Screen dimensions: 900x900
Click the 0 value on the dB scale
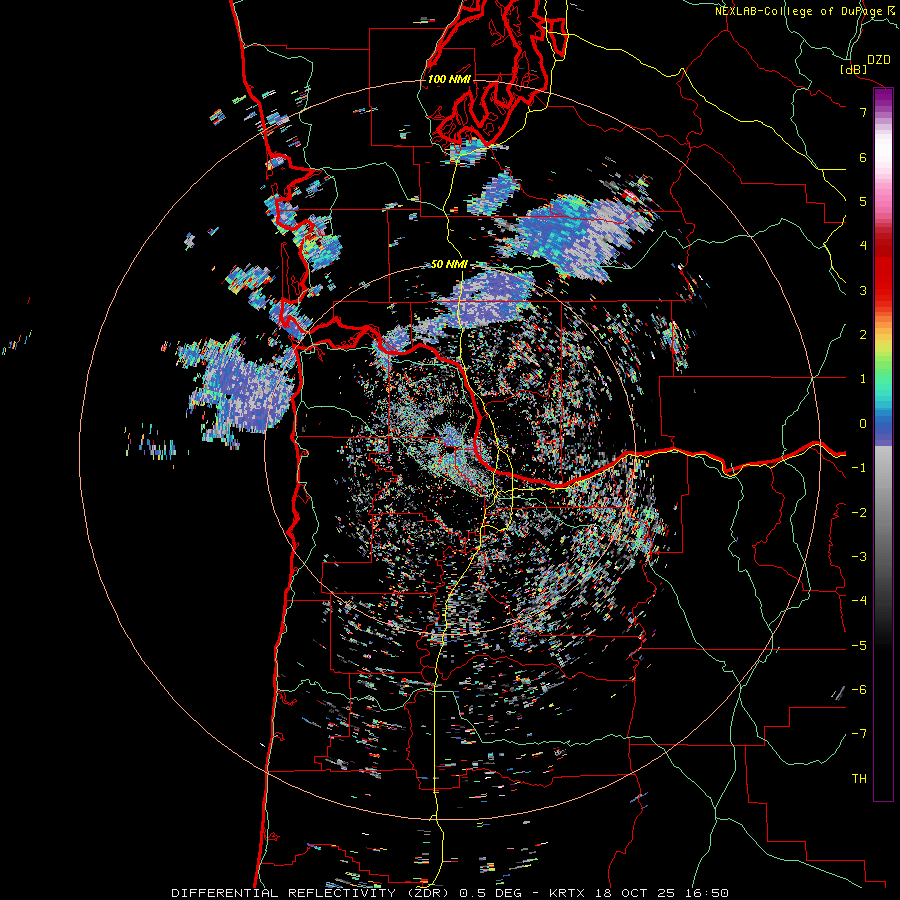863,424
